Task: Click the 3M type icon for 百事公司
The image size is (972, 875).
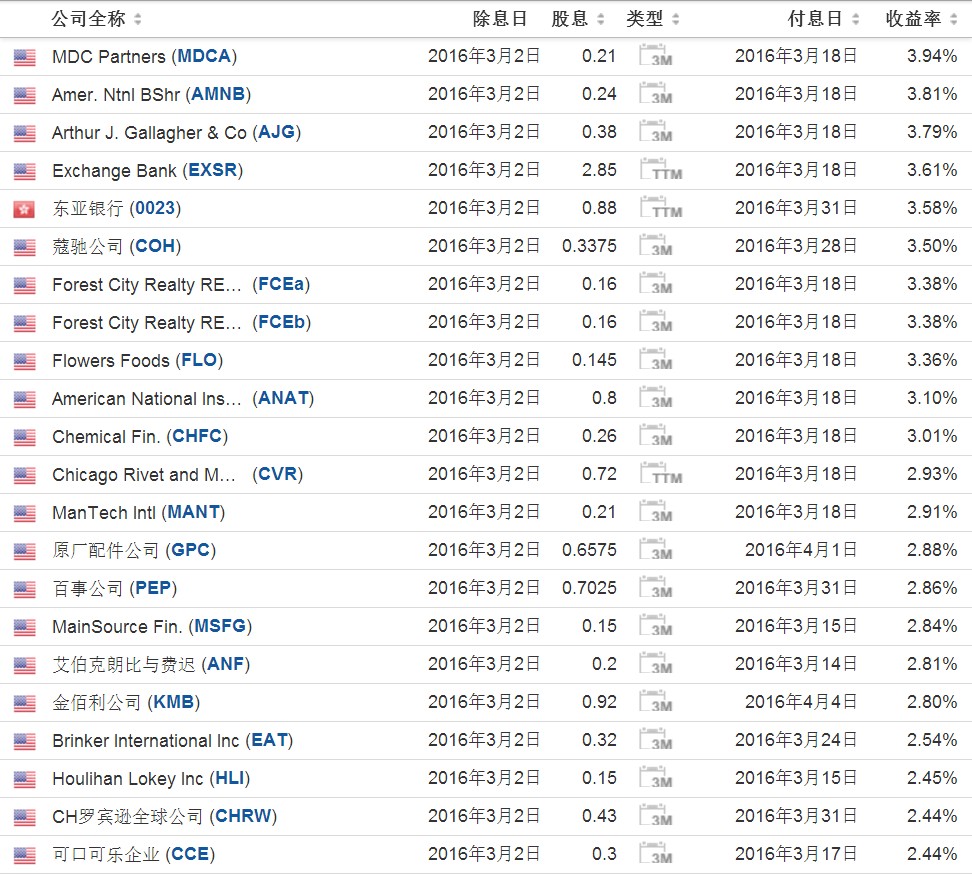Action: (x=655, y=589)
